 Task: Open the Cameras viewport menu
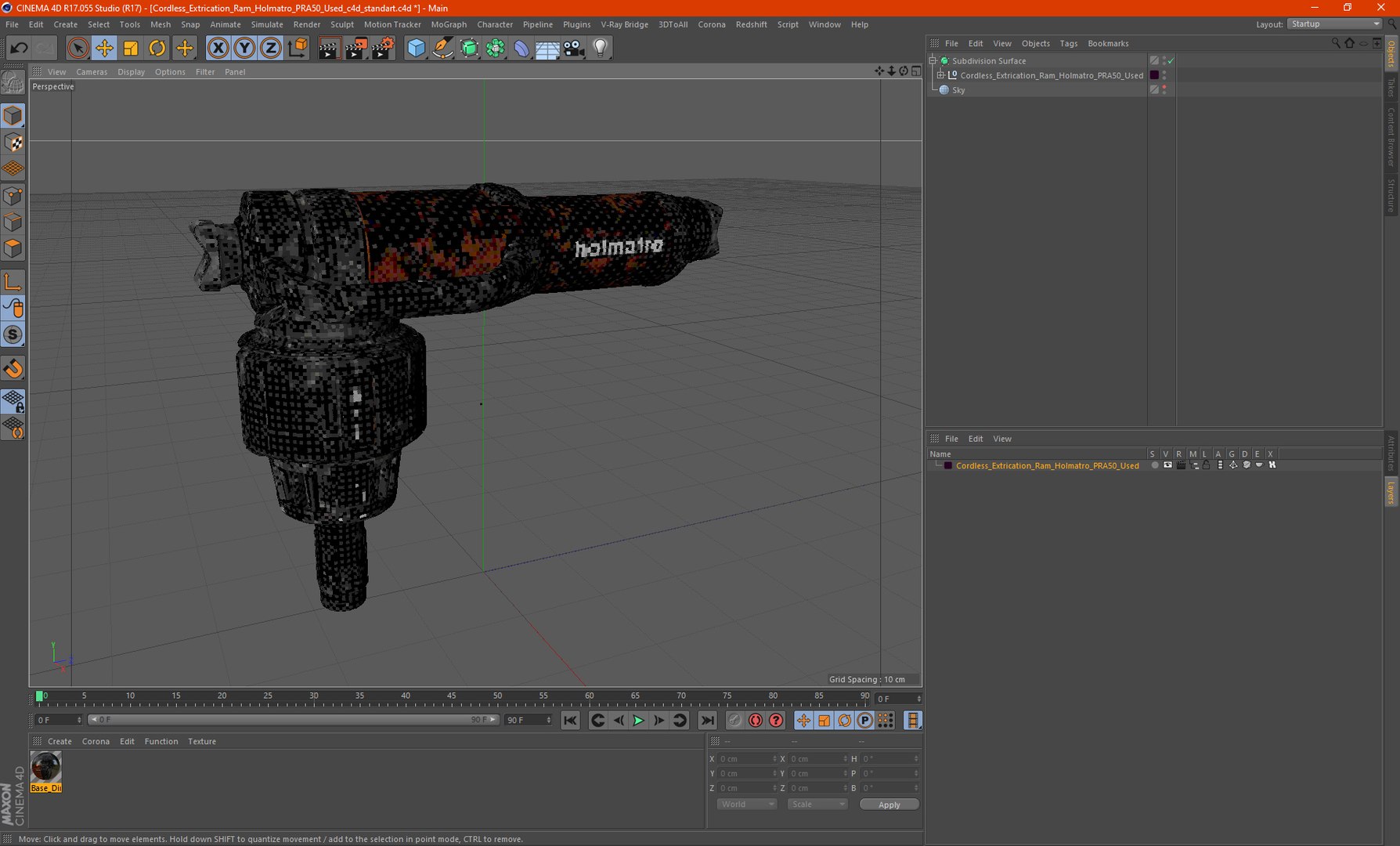point(92,72)
